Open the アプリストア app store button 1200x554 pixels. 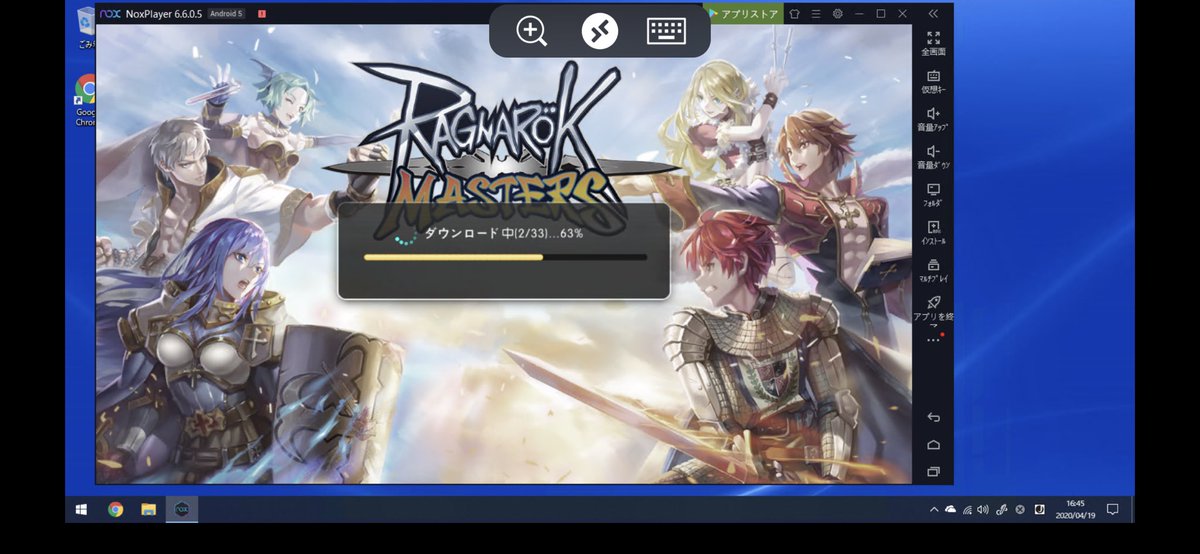tap(743, 14)
